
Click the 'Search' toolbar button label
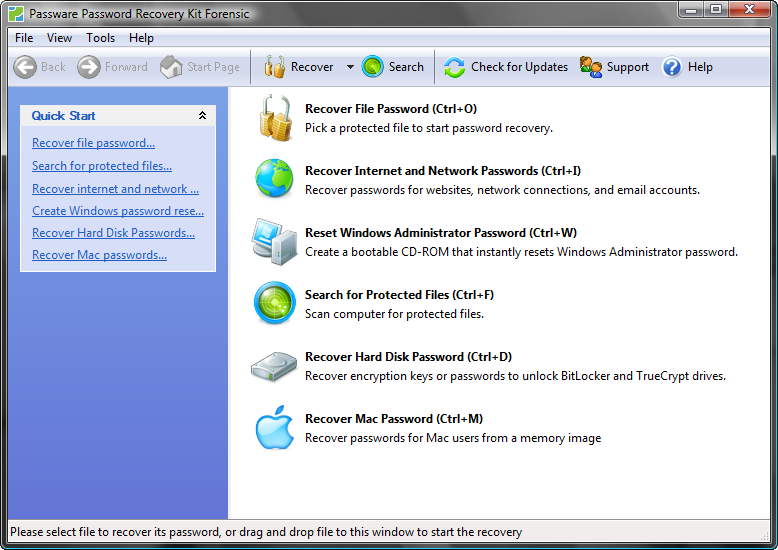click(406, 67)
